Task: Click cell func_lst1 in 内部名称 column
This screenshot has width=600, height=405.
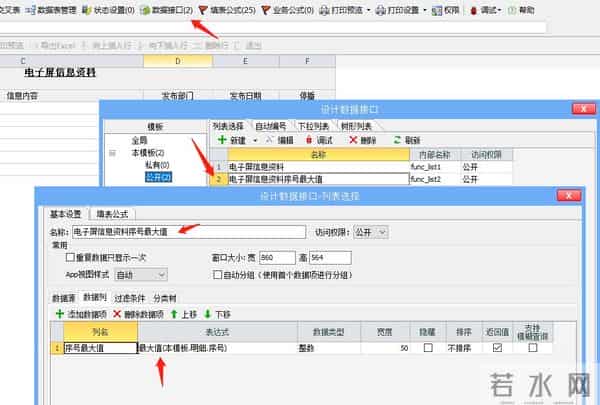Action: pos(435,167)
